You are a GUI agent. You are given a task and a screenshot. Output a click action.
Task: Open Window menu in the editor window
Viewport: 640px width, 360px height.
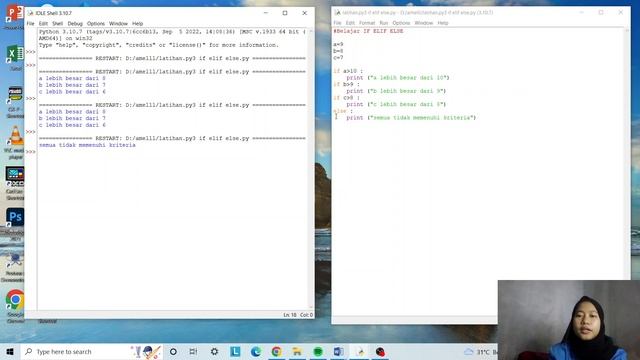(x=424, y=23)
